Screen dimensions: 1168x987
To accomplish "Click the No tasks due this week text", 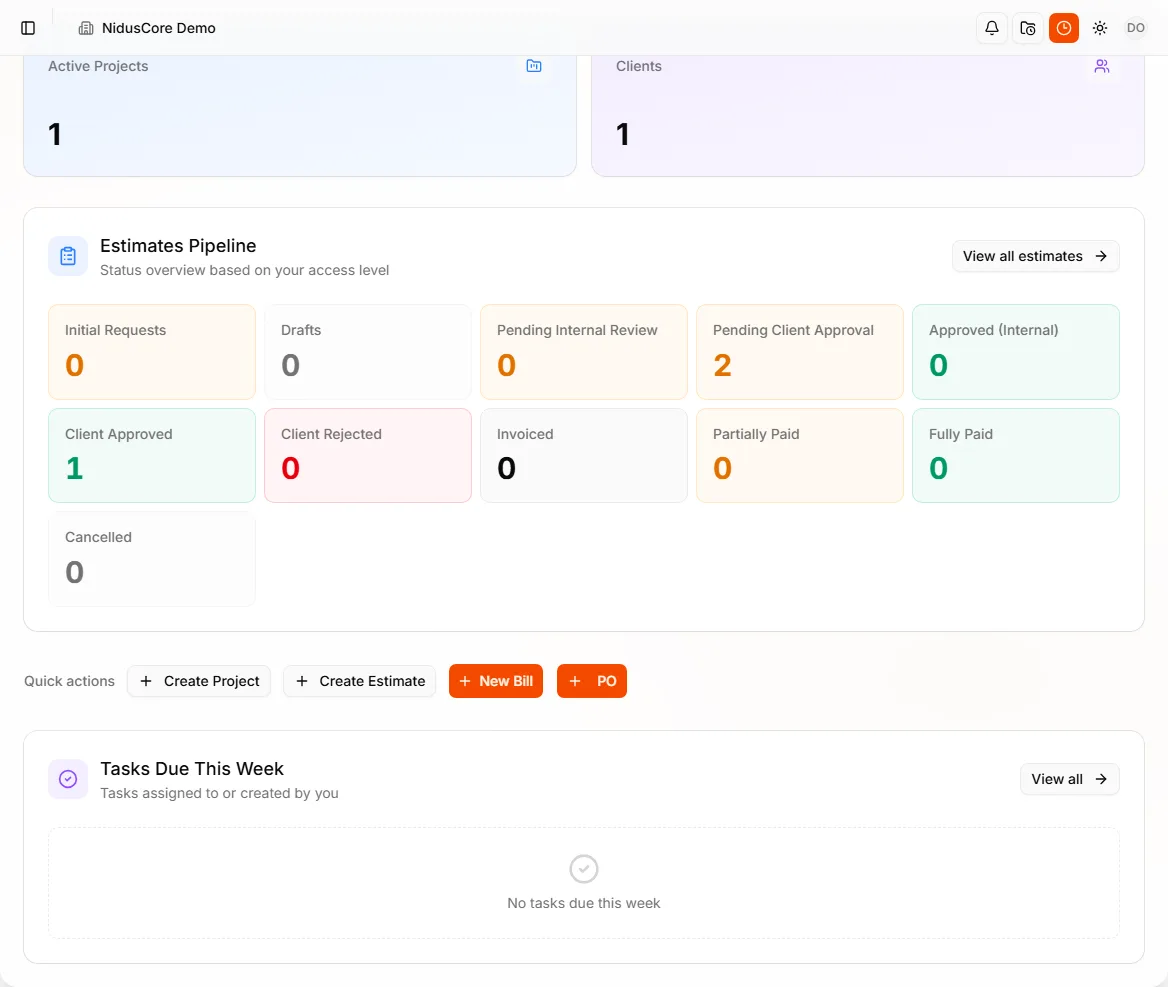I will click(x=584, y=903).
